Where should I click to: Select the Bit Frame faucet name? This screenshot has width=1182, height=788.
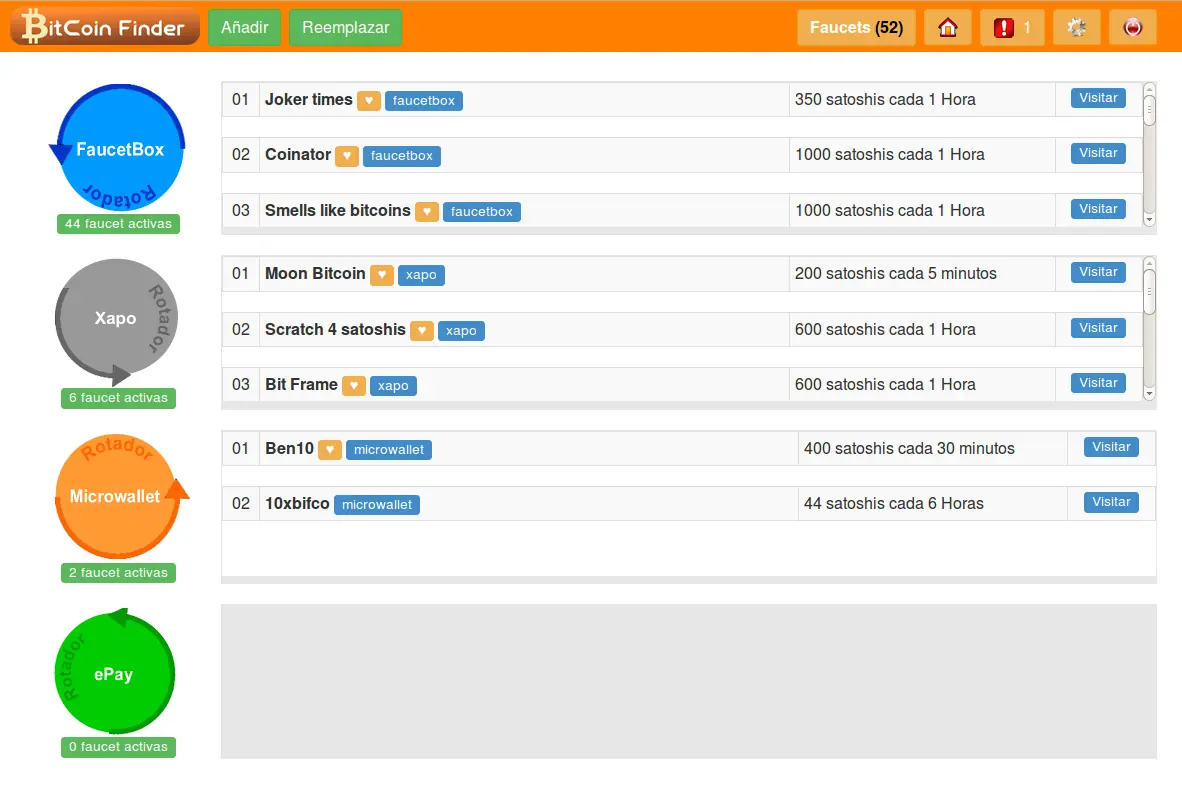[x=302, y=385]
